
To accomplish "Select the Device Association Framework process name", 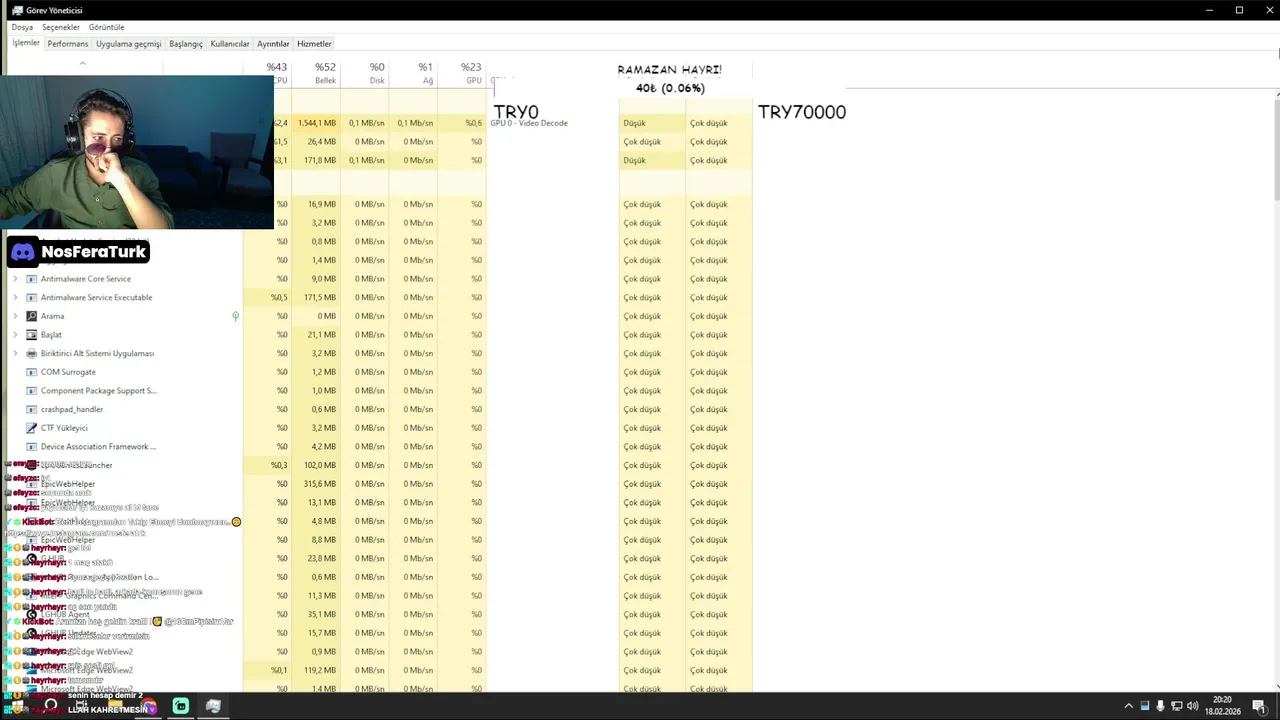I will click(x=98, y=447).
